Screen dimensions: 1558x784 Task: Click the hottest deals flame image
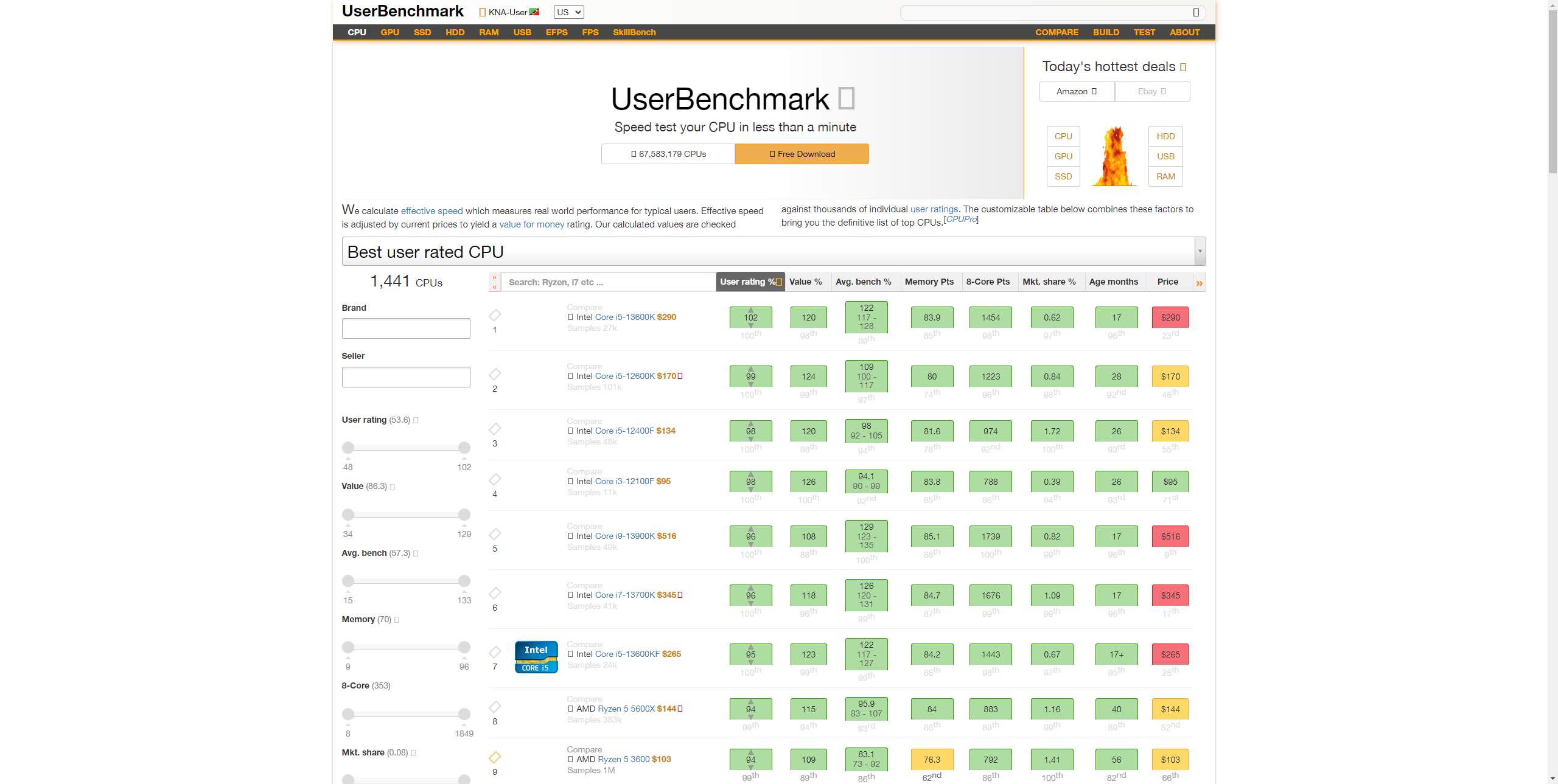tap(1114, 156)
